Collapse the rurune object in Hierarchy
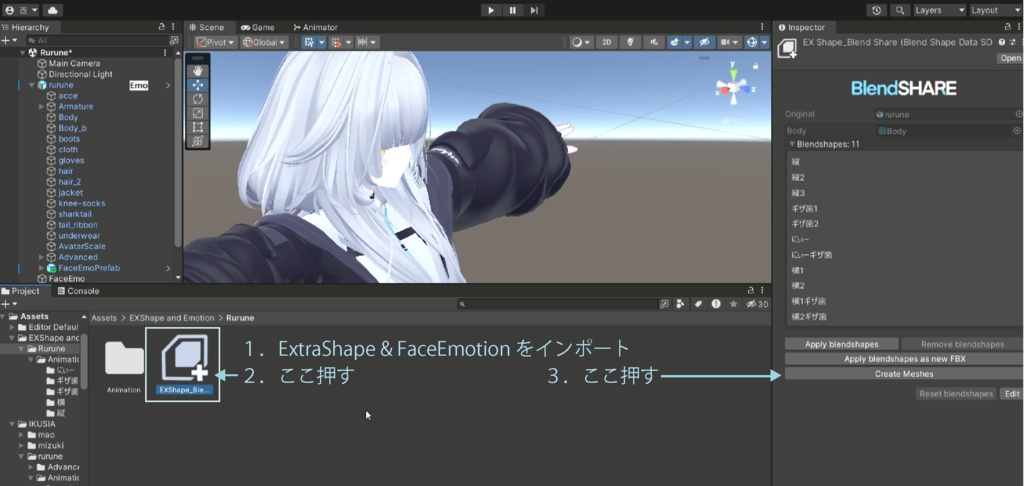The image size is (1024, 486). [31, 85]
